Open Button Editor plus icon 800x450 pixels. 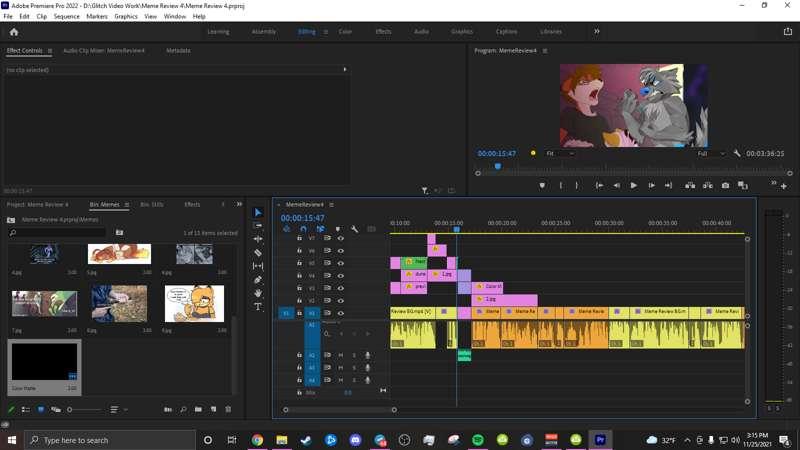click(784, 186)
